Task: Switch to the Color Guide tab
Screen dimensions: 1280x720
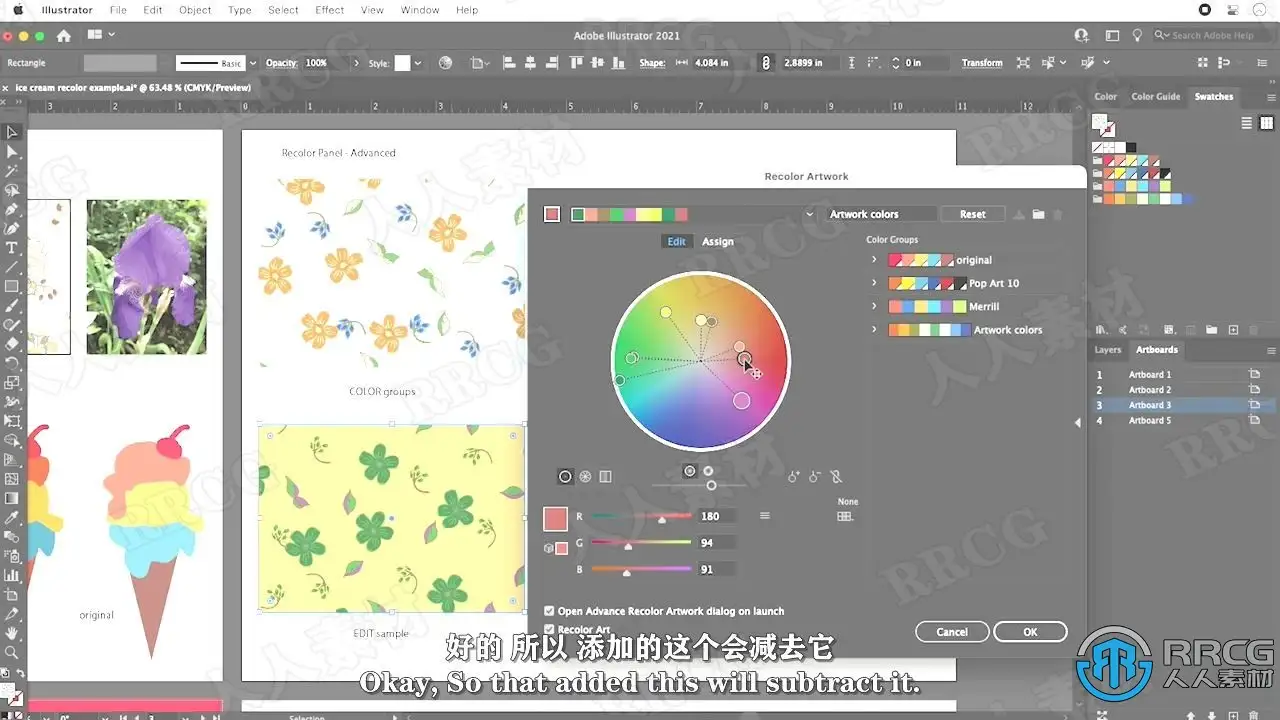Action: (x=1155, y=97)
